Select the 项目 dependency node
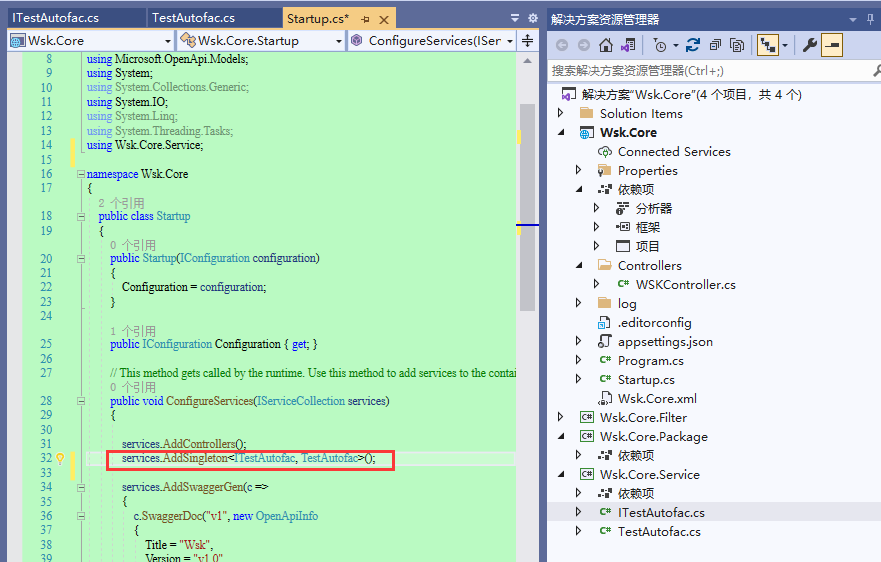The image size is (881, 562). [647, 246]
